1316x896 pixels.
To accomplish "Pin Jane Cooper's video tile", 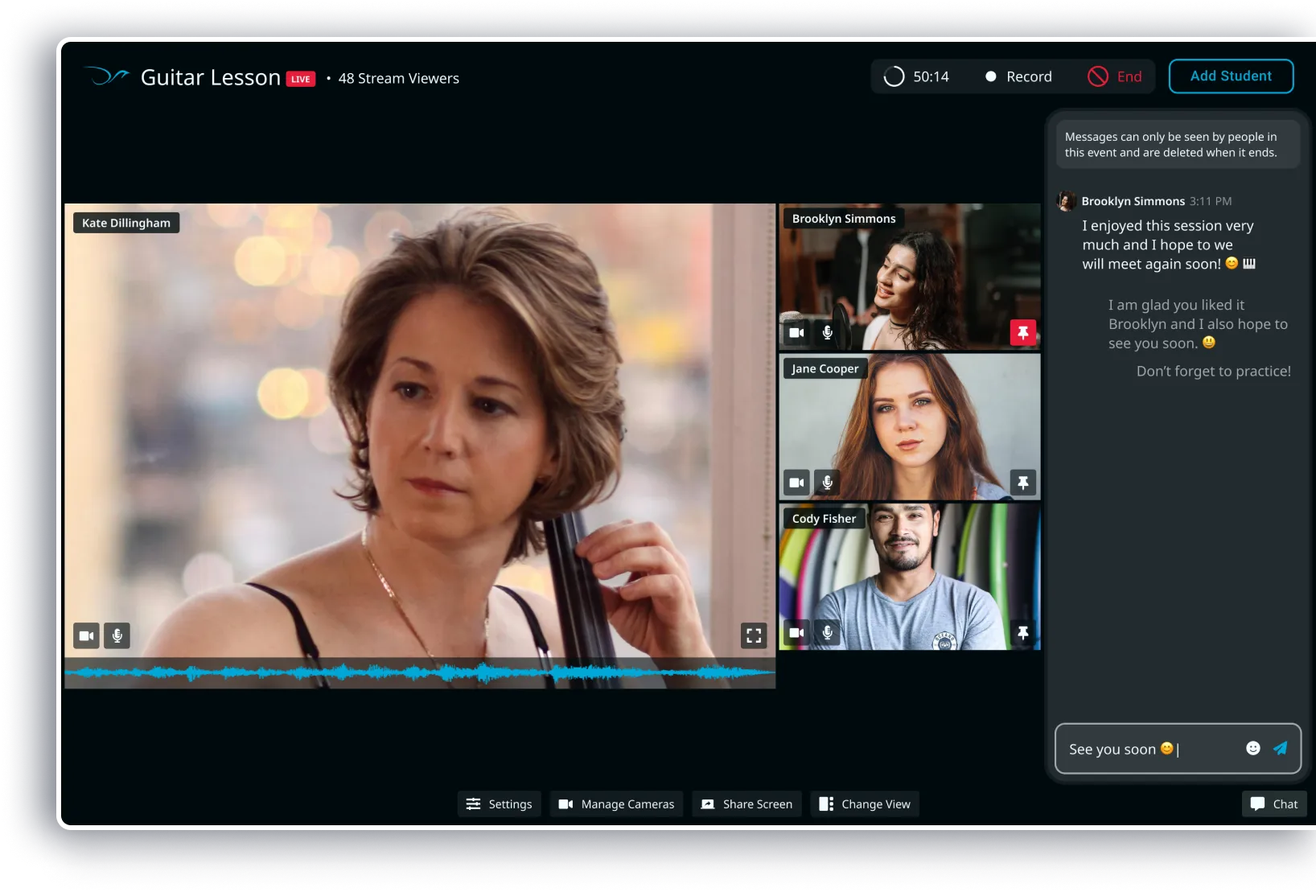I will [x=1022, y=483].
